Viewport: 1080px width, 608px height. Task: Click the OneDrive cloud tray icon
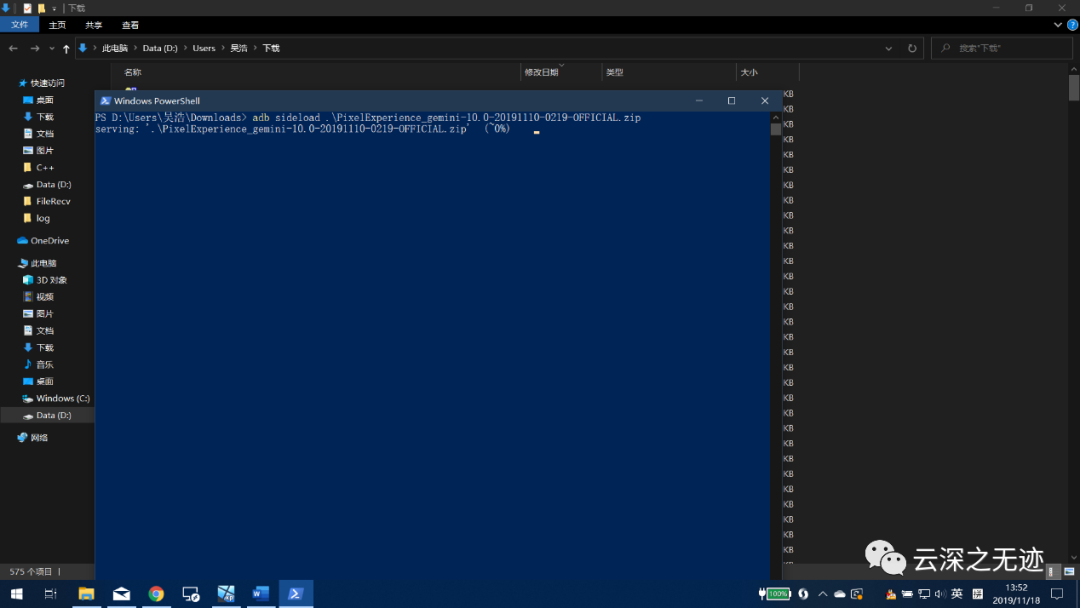coord(840,594)
